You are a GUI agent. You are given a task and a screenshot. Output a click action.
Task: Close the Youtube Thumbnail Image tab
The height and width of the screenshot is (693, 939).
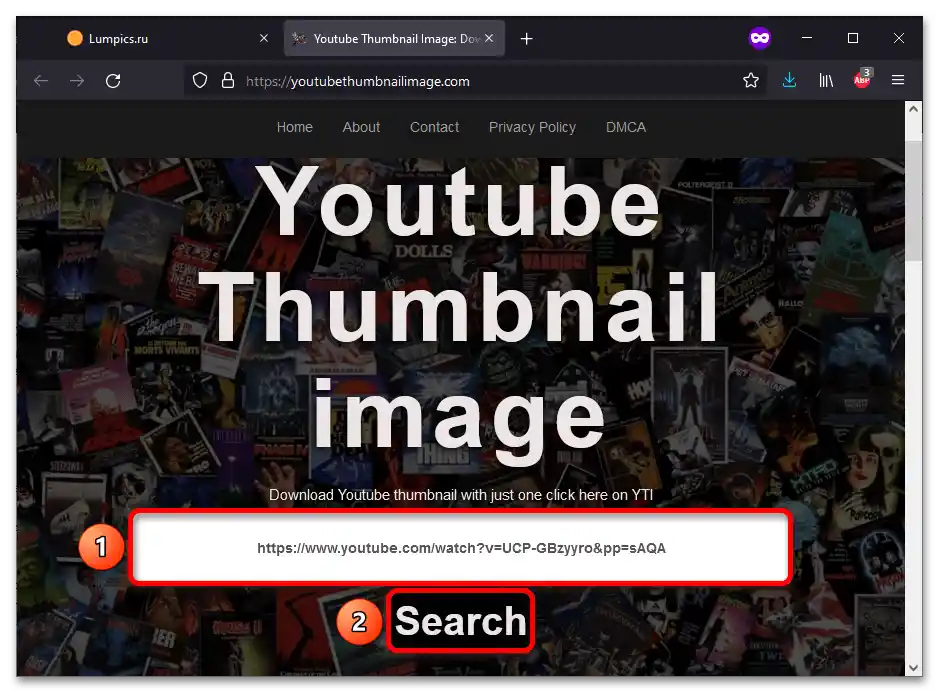point(489,38)
